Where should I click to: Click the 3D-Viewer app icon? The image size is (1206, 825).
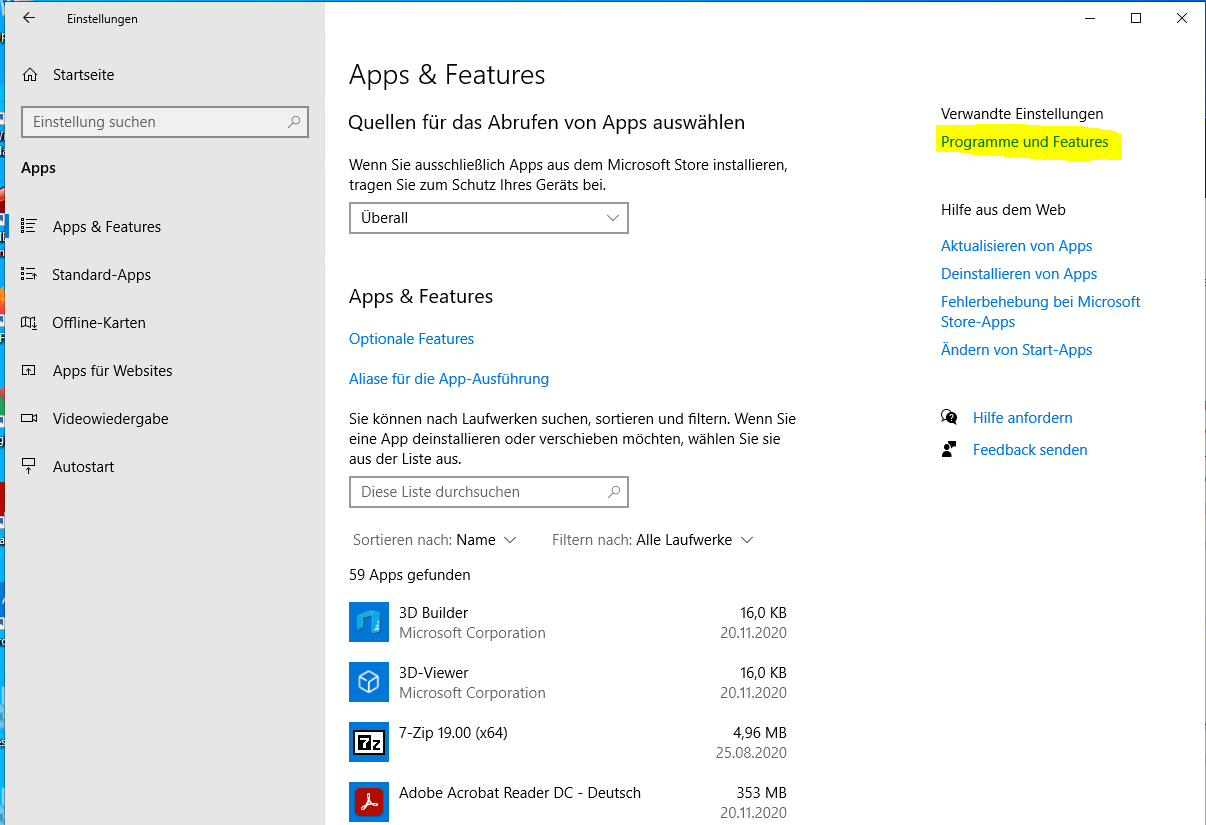pyautogui.click(x=368, y=682)
